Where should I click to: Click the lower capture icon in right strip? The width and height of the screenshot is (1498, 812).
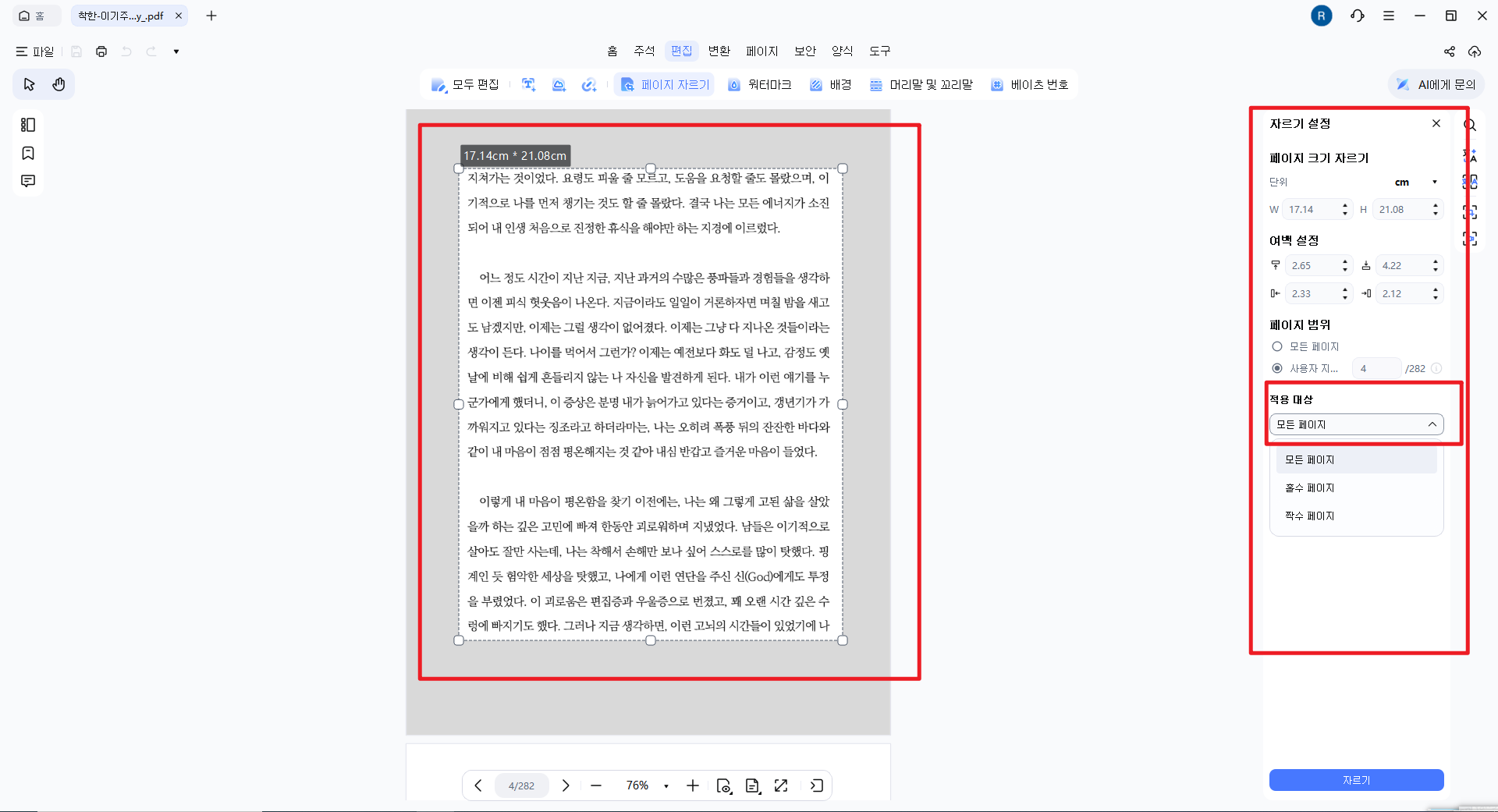tap(1470, 239)
